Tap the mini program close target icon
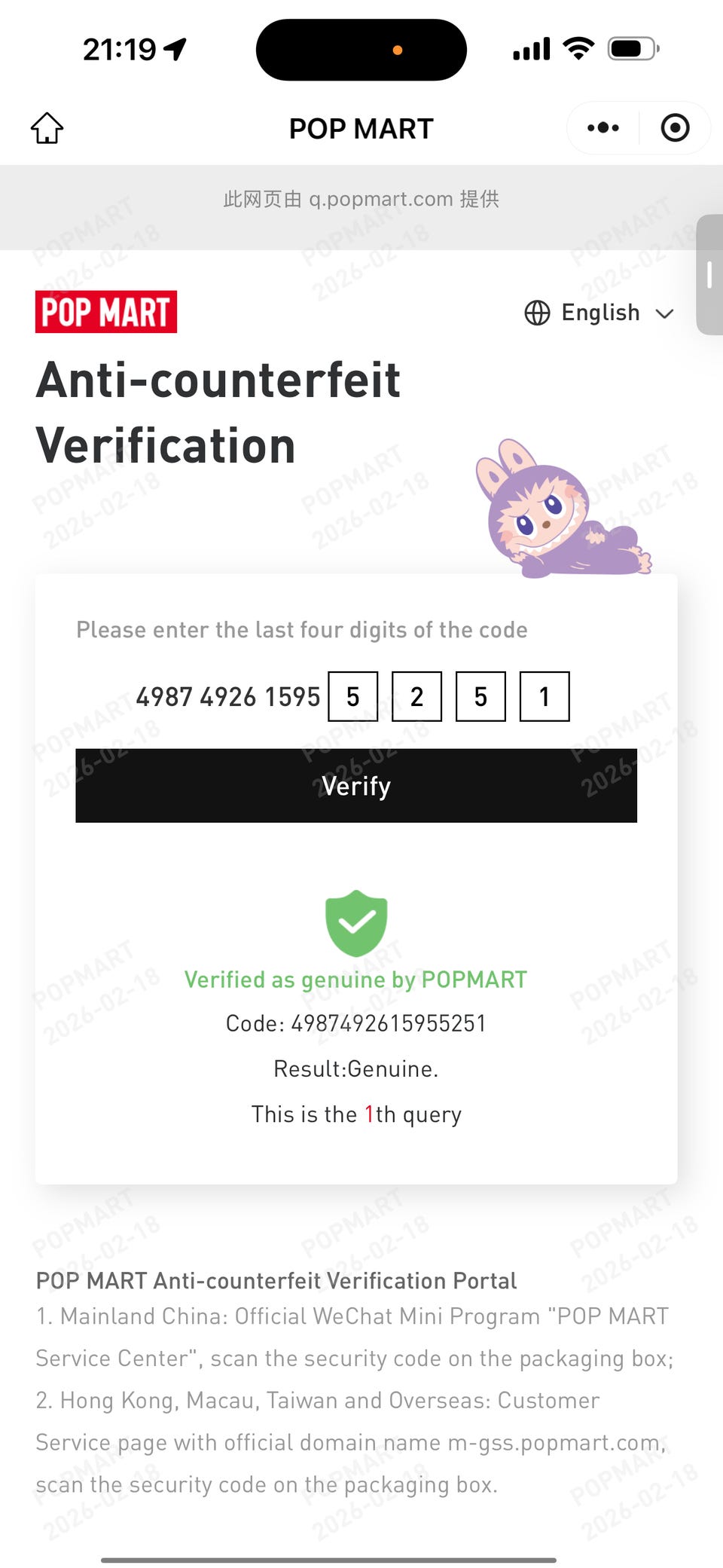Image resolution: width=723 pixels, height=1568 pixels. 675,128
